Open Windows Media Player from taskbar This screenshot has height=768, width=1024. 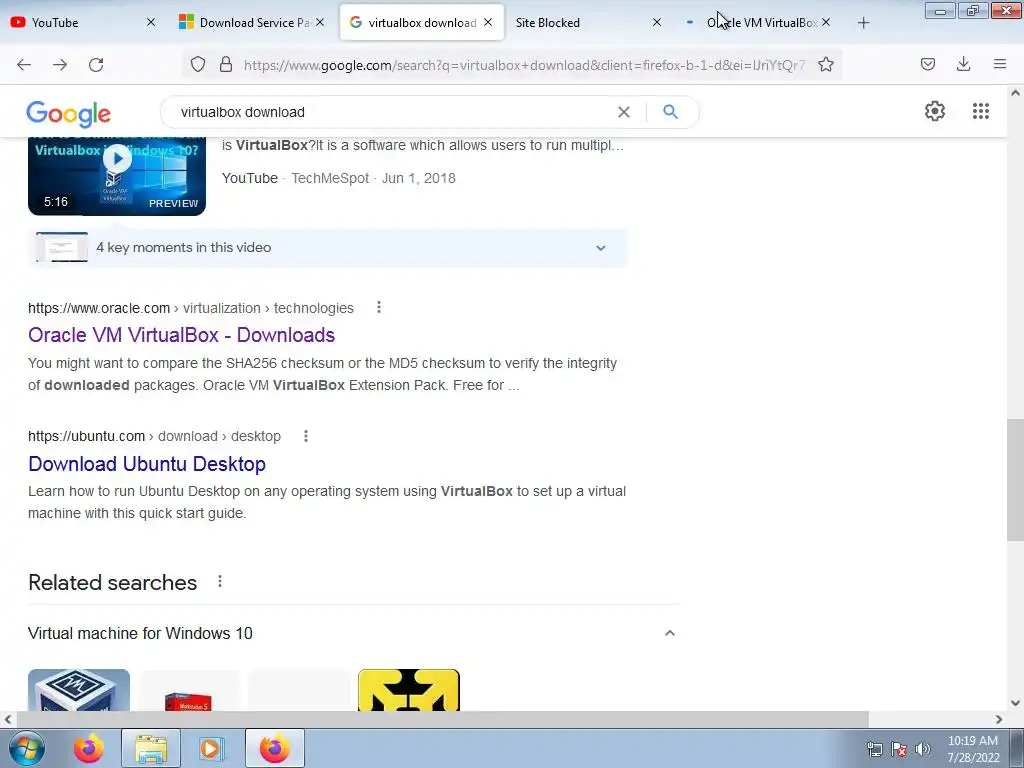pyautogui.click(x=212, y=748)
